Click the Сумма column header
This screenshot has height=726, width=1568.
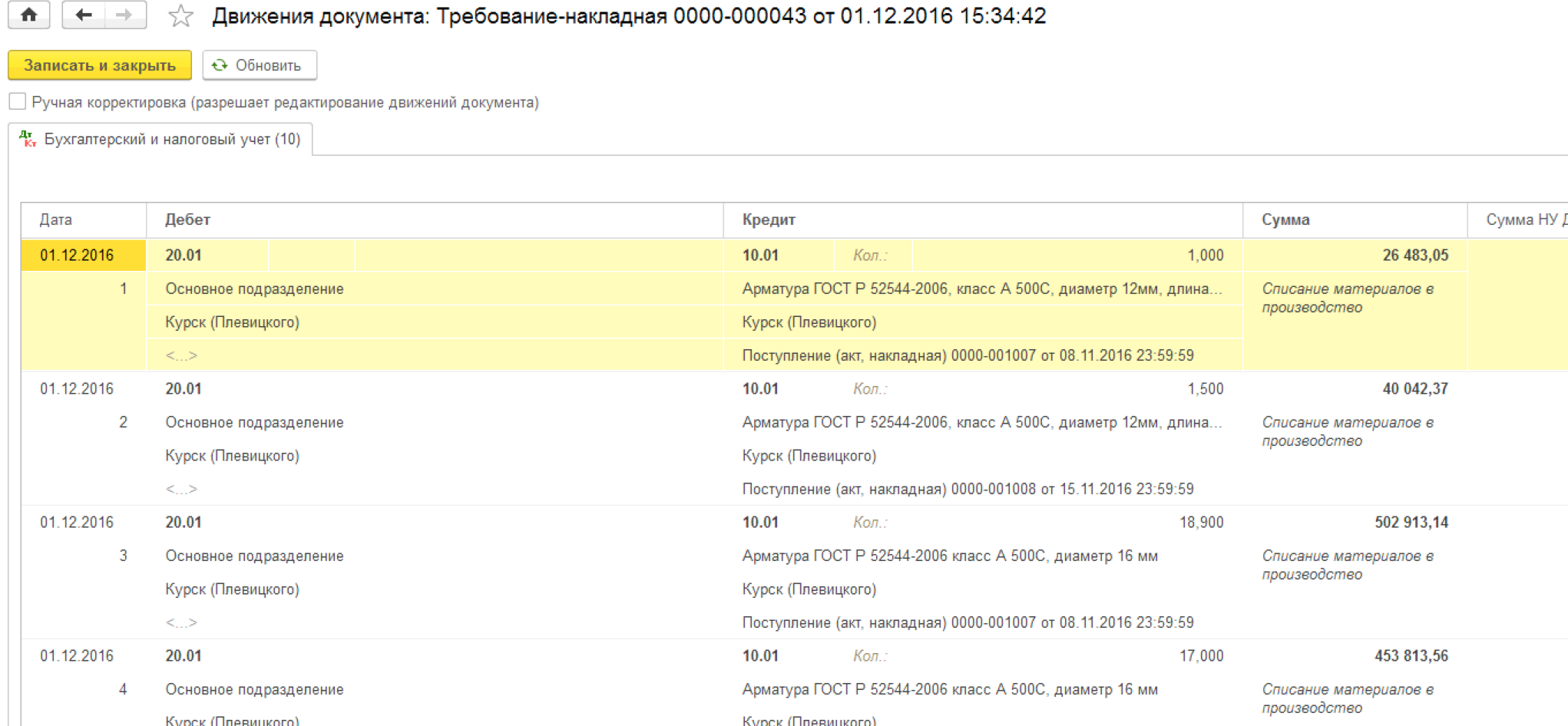coord(1285,219)
